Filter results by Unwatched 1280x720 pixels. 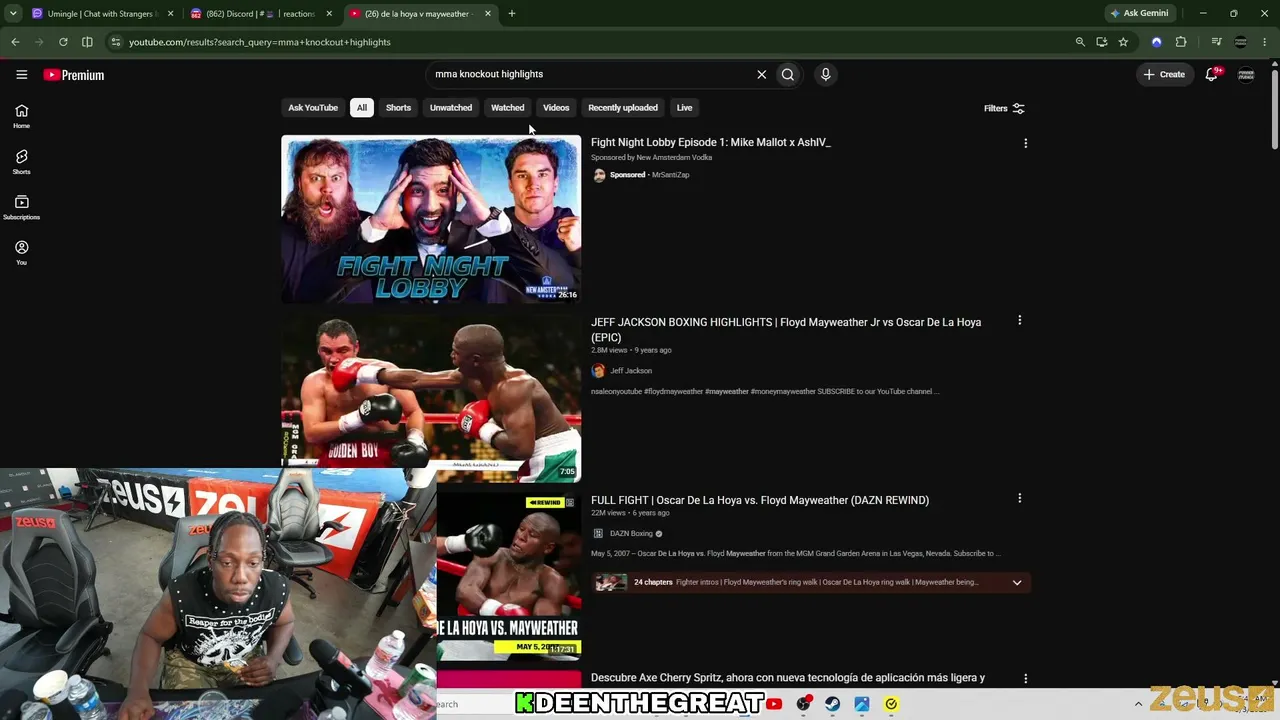point(451,108)
